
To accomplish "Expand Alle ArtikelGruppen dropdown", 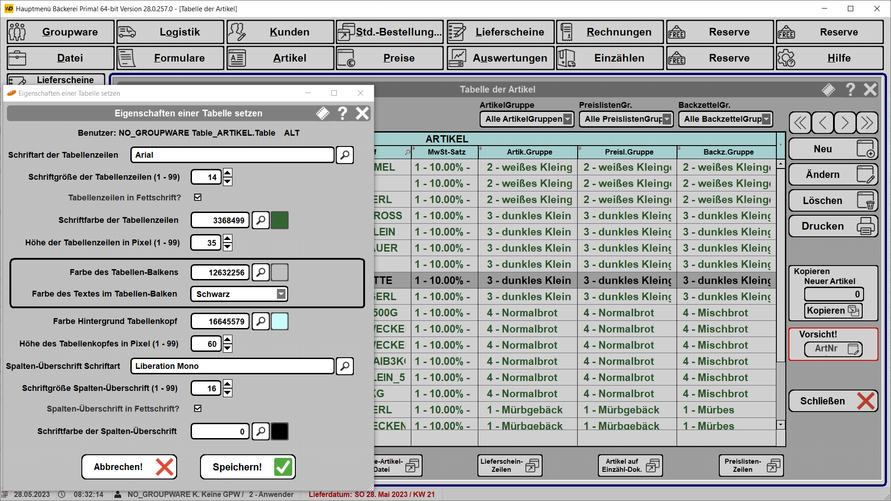I will [567, 119].
